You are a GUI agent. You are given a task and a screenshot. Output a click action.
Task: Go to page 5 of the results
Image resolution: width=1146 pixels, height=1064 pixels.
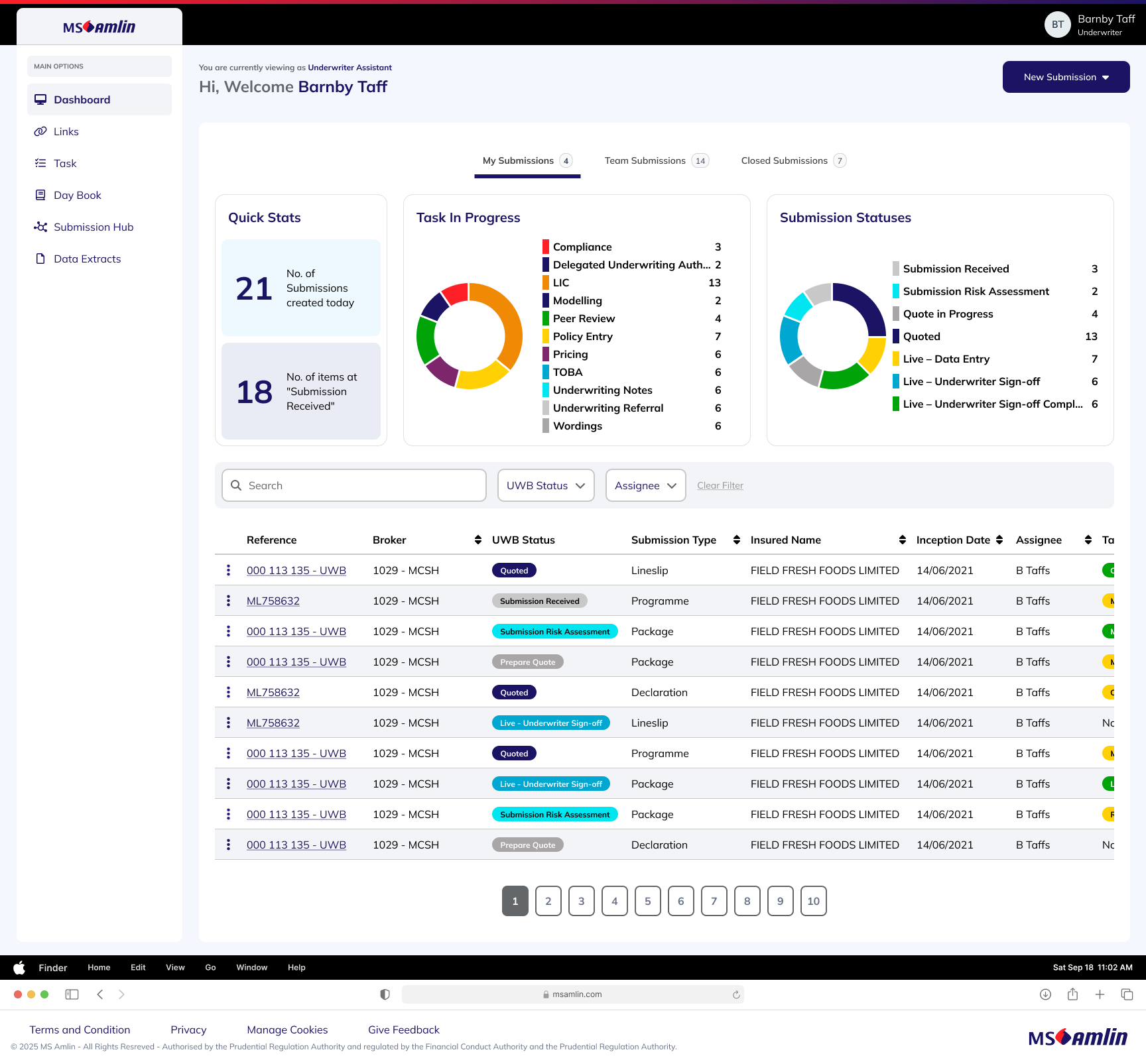tap(647, 901)
